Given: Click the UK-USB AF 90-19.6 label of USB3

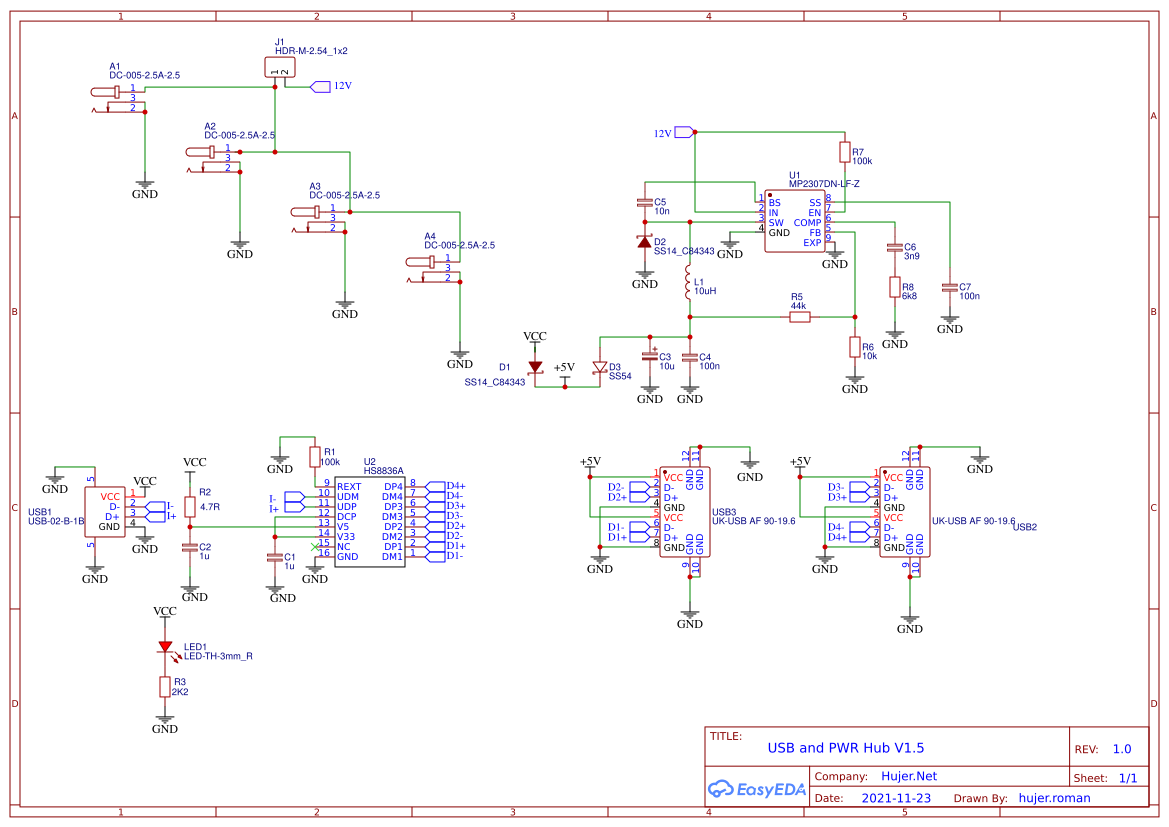Looking at the screenshot, I should pyautogui.click(x=754, y=521).
